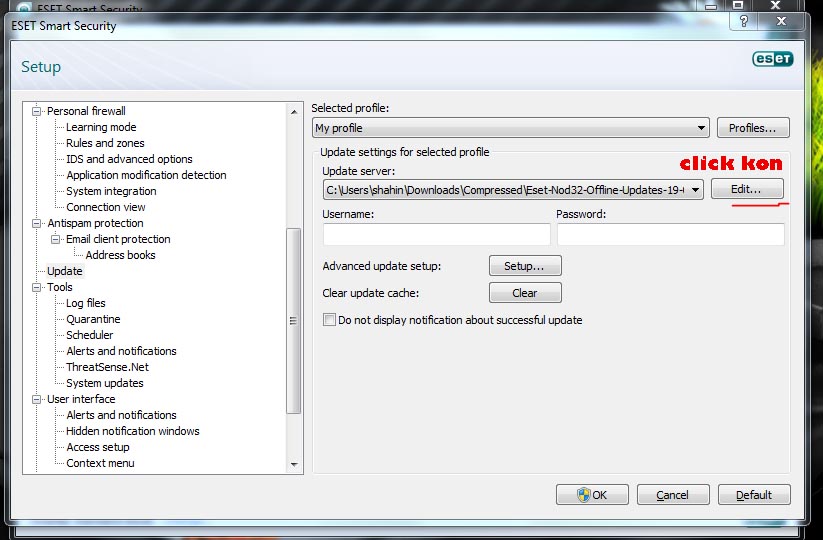Close the Setup dialog window
823x540 pixels.
(781, 21)
